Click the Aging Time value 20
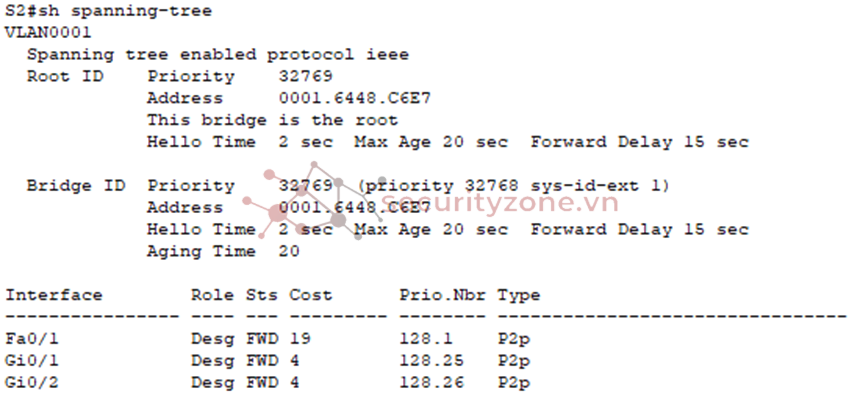 288,251
